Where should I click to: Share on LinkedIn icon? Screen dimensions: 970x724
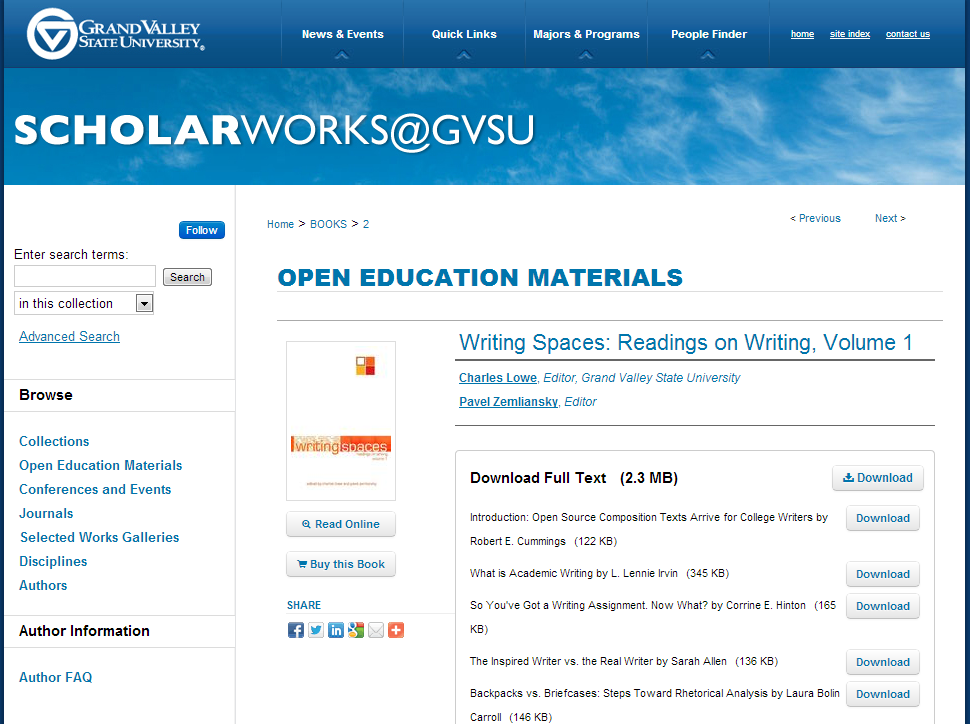click(335, 630)
